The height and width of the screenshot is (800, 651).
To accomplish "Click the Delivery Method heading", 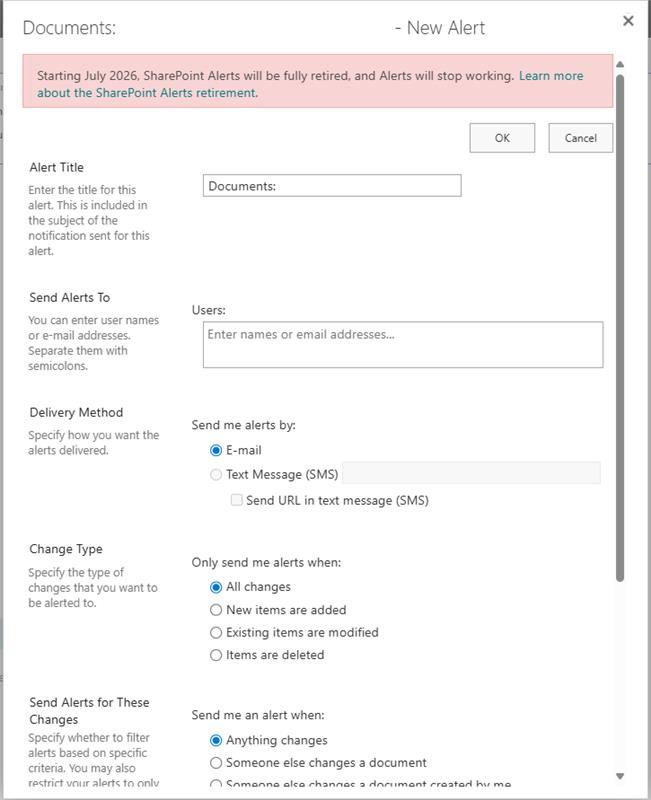I will [76, 412].
